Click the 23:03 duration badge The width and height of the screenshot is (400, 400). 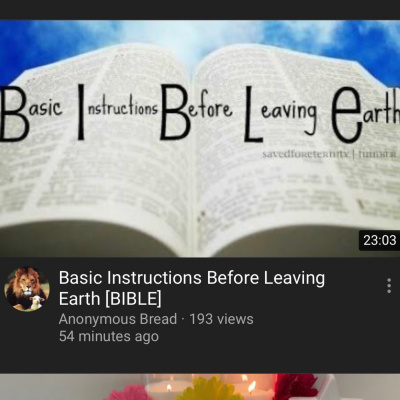tap(380, 240)
